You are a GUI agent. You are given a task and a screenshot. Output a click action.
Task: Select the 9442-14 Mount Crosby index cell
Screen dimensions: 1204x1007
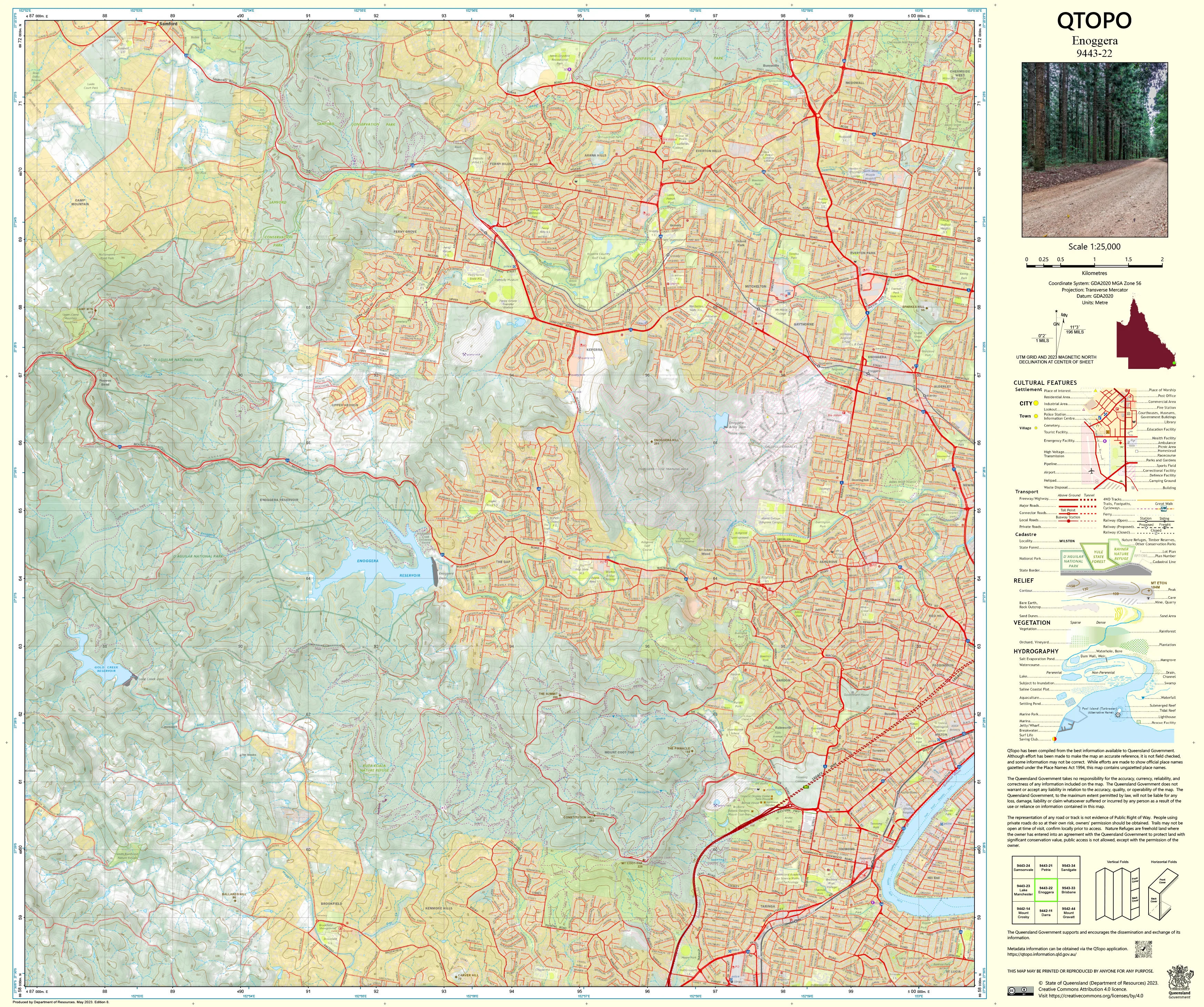tap(1023, 913)
